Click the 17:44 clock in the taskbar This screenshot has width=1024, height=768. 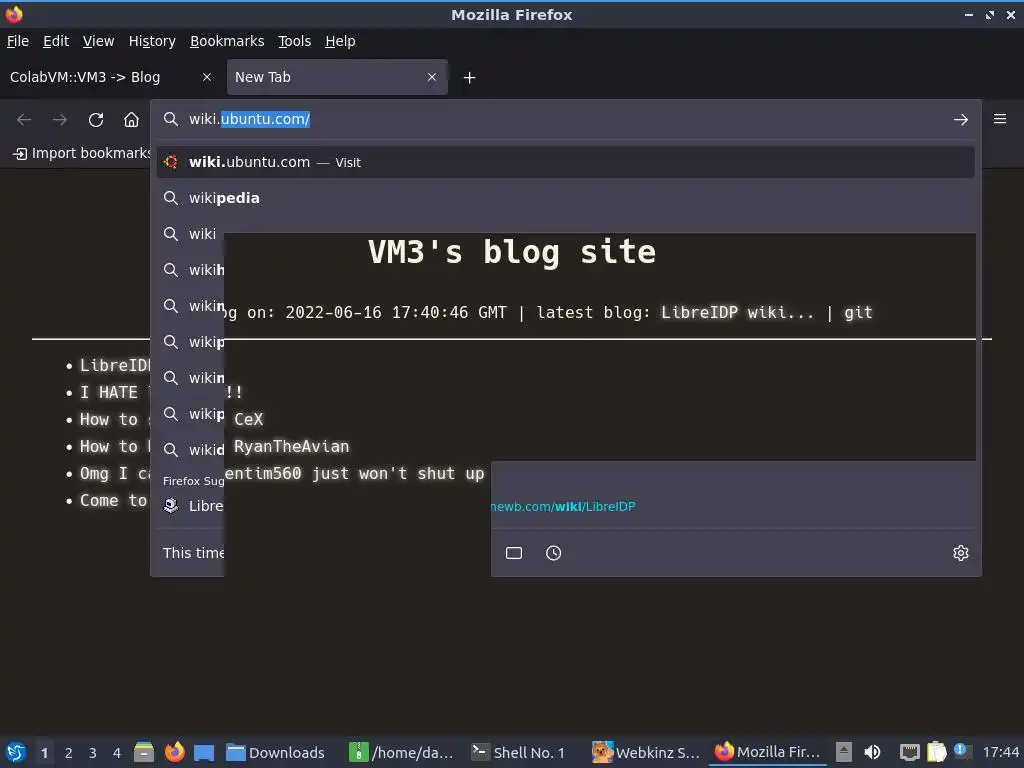[1000, 752]
